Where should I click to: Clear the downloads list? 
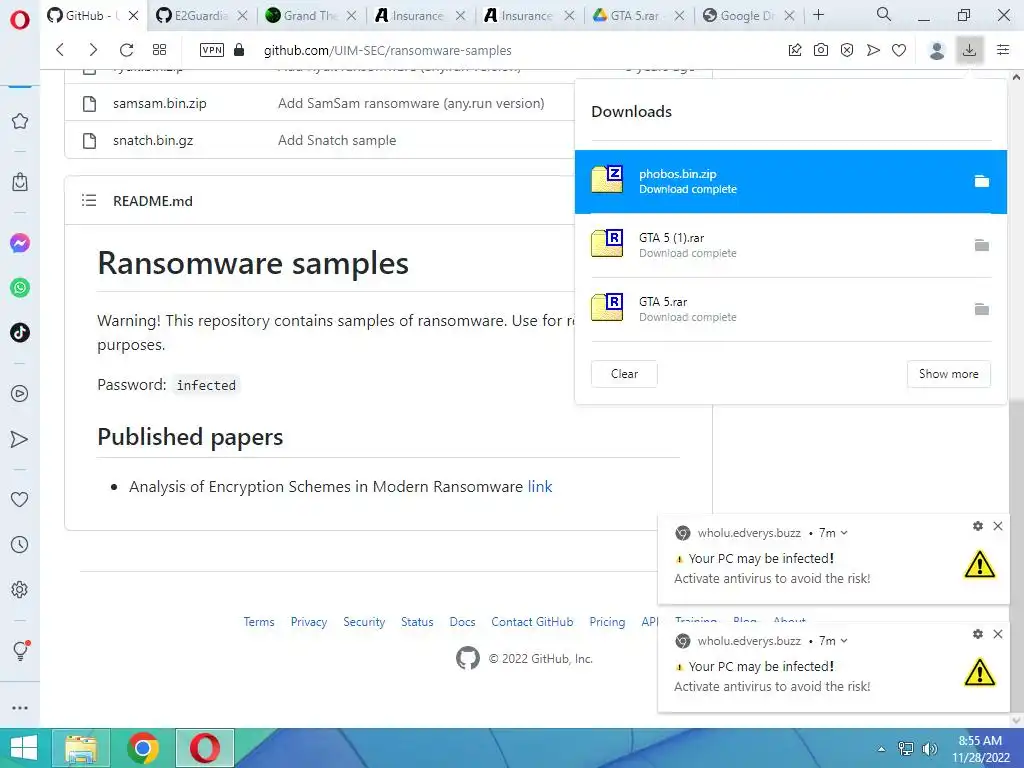coord(624,374)
